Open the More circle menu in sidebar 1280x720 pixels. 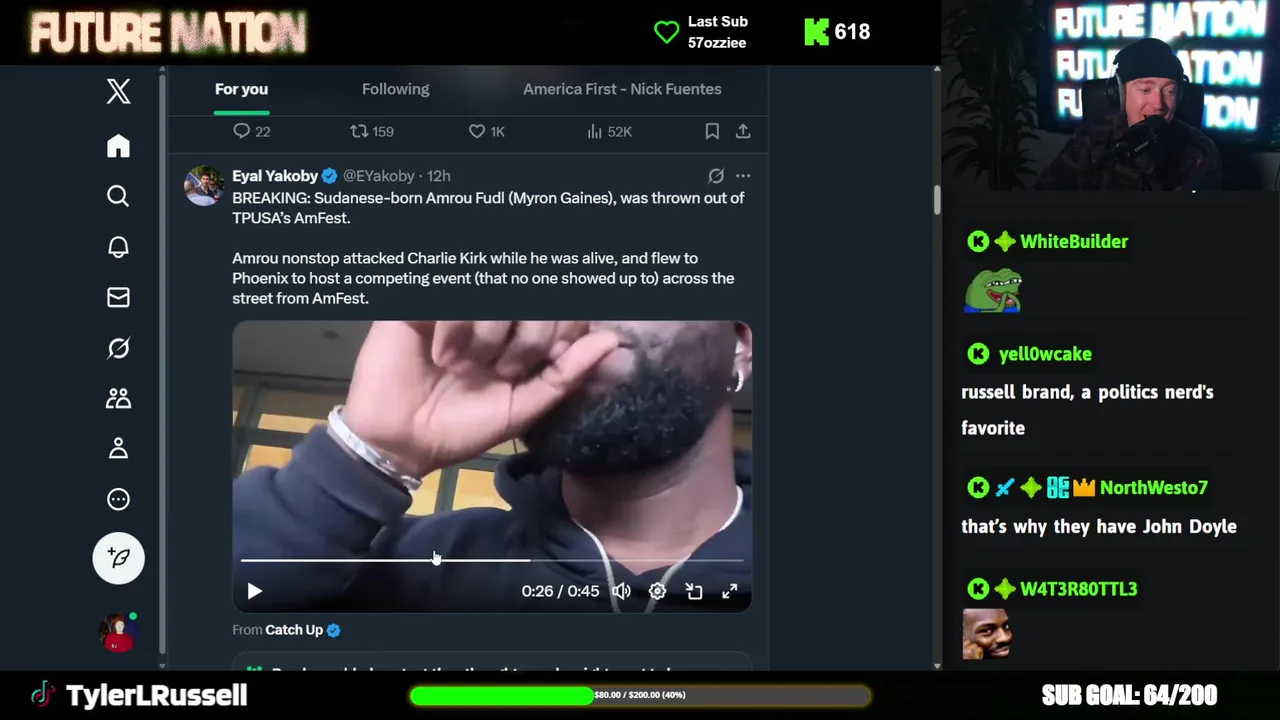[x=118, y=499]
